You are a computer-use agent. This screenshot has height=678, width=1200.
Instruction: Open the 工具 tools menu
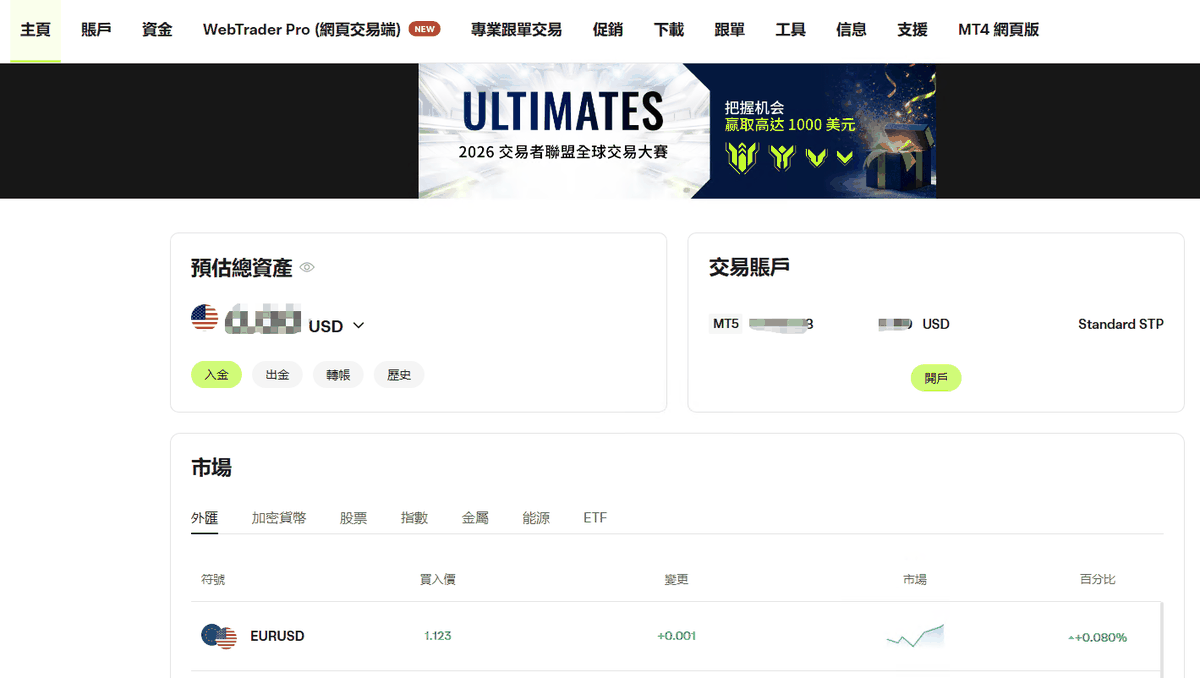pos(791,30)
